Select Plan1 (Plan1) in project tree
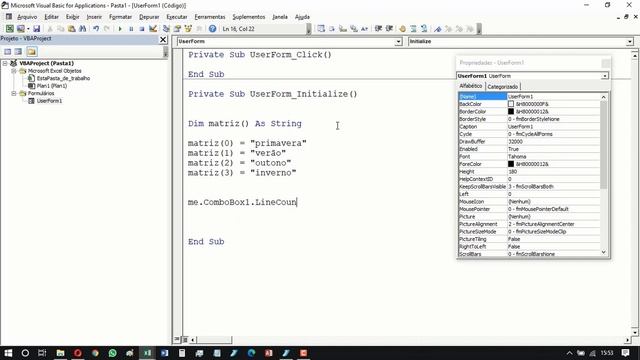 pyautogui.click(x=52, y=86)
